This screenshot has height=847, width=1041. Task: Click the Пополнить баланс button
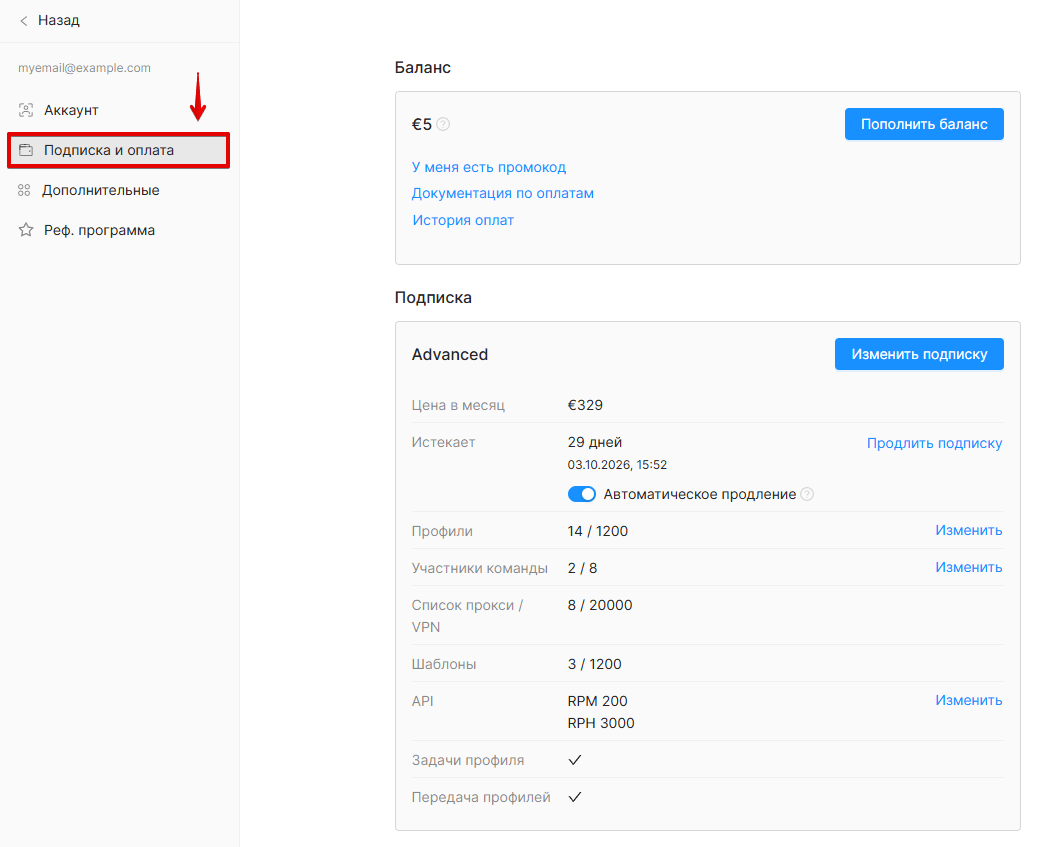[x=924, y=124]
